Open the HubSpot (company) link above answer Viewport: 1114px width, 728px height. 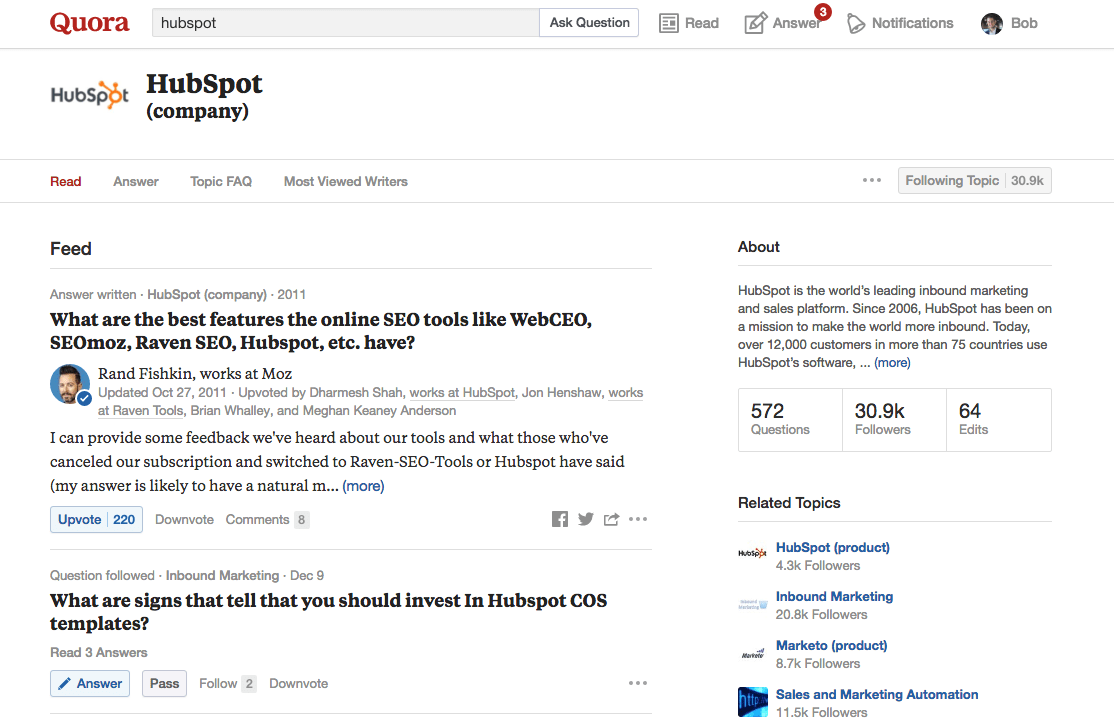tap(207, 294)
